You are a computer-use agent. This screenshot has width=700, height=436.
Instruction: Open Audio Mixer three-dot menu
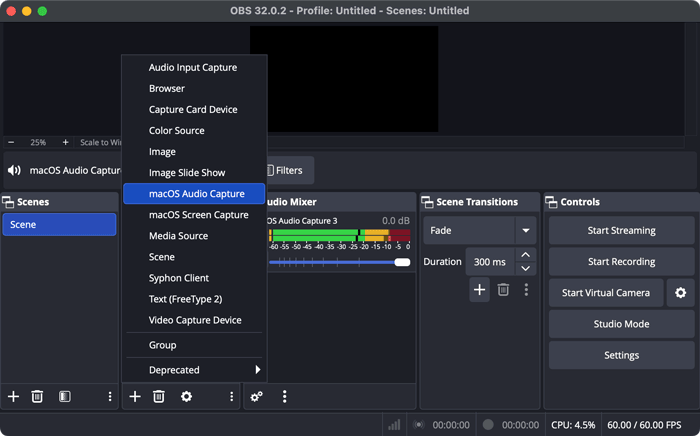pos(284,396)
